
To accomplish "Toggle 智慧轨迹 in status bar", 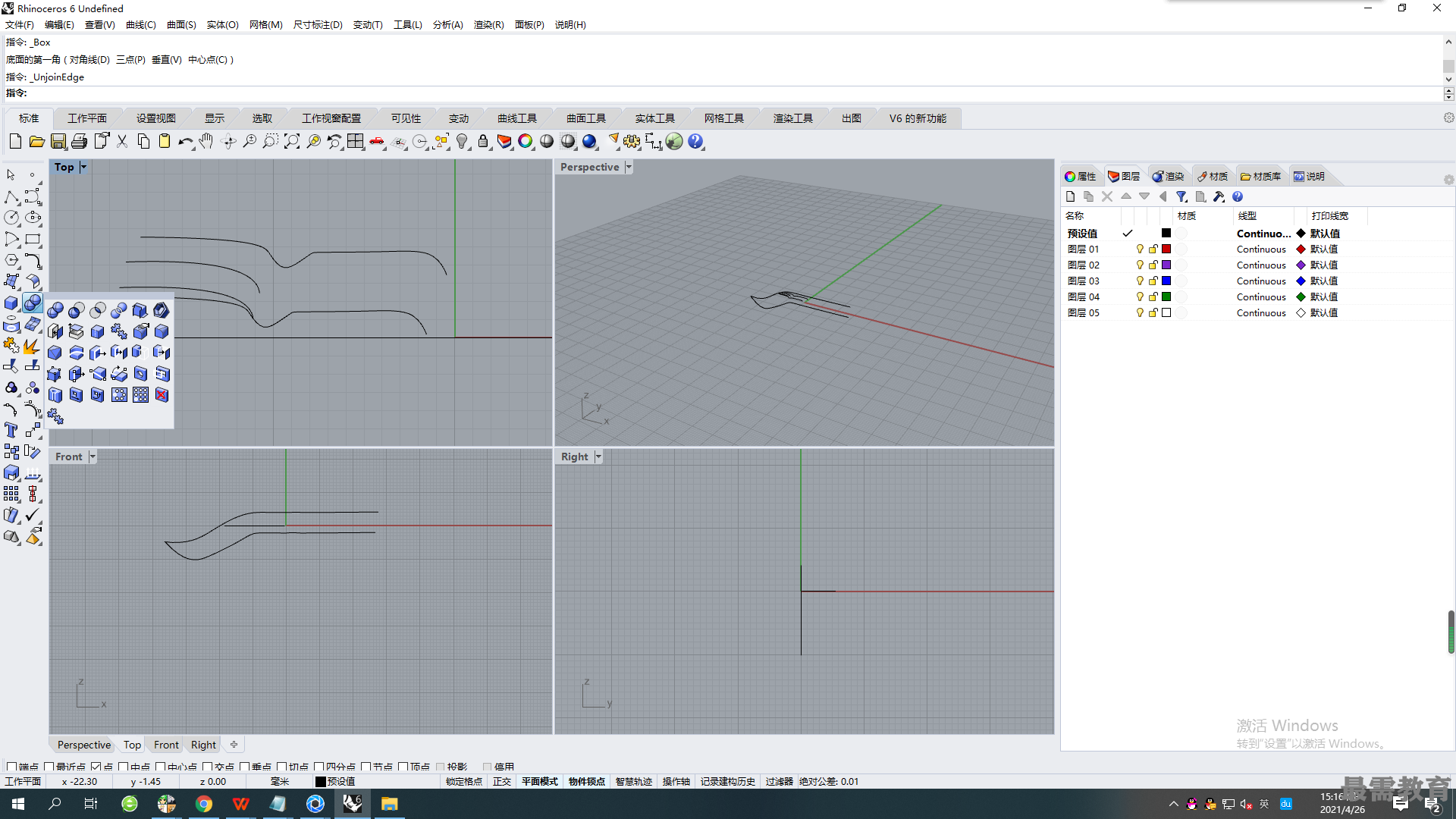I will click(x=634, y=782).
